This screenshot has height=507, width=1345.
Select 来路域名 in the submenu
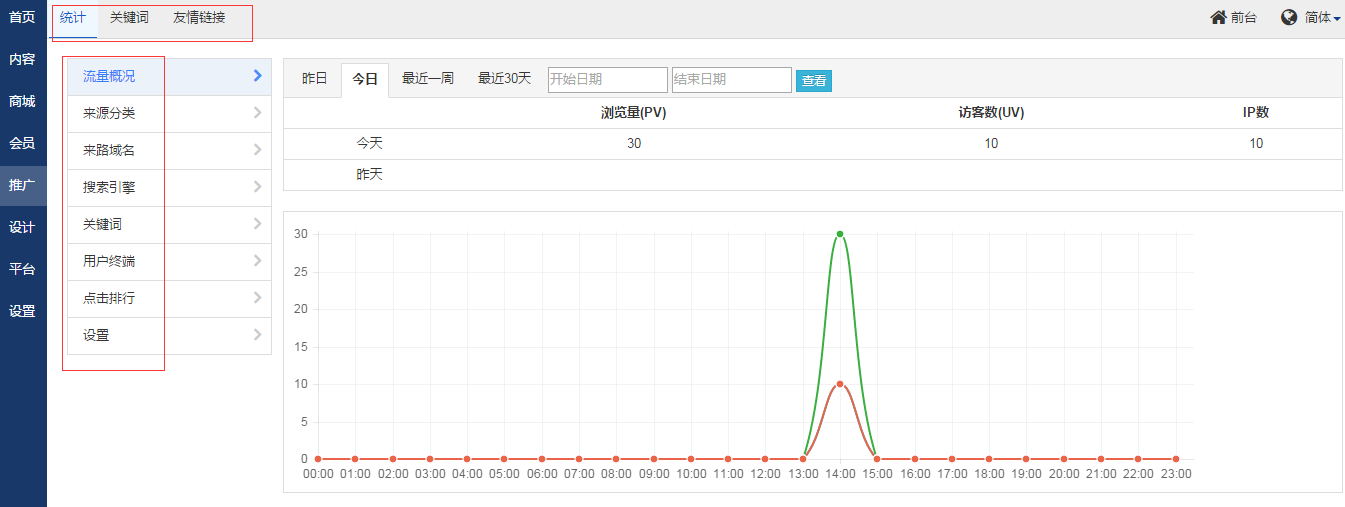[169, 150]
